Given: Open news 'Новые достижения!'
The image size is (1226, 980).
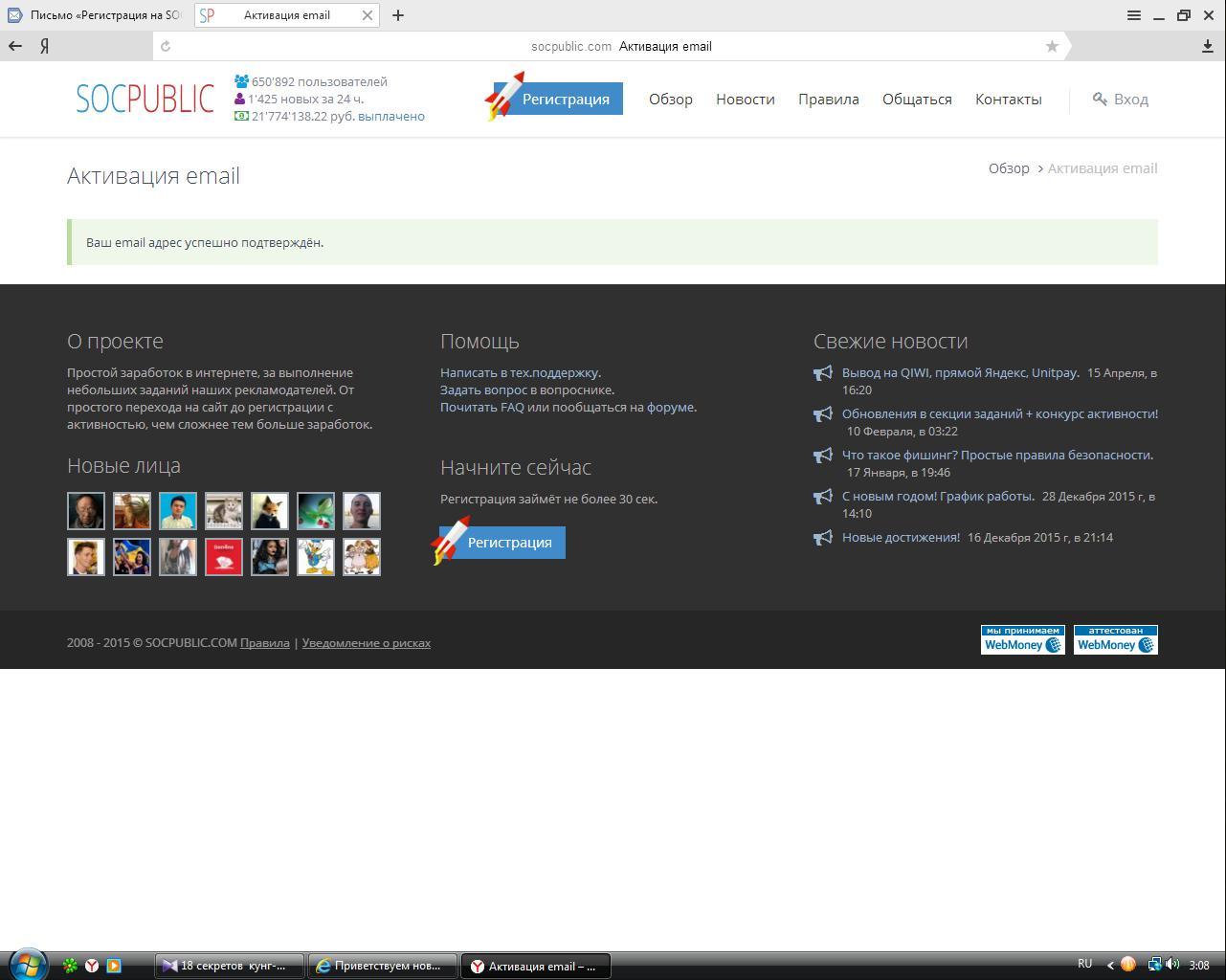Looking at the screenshot, I should [x=901, y=537].
